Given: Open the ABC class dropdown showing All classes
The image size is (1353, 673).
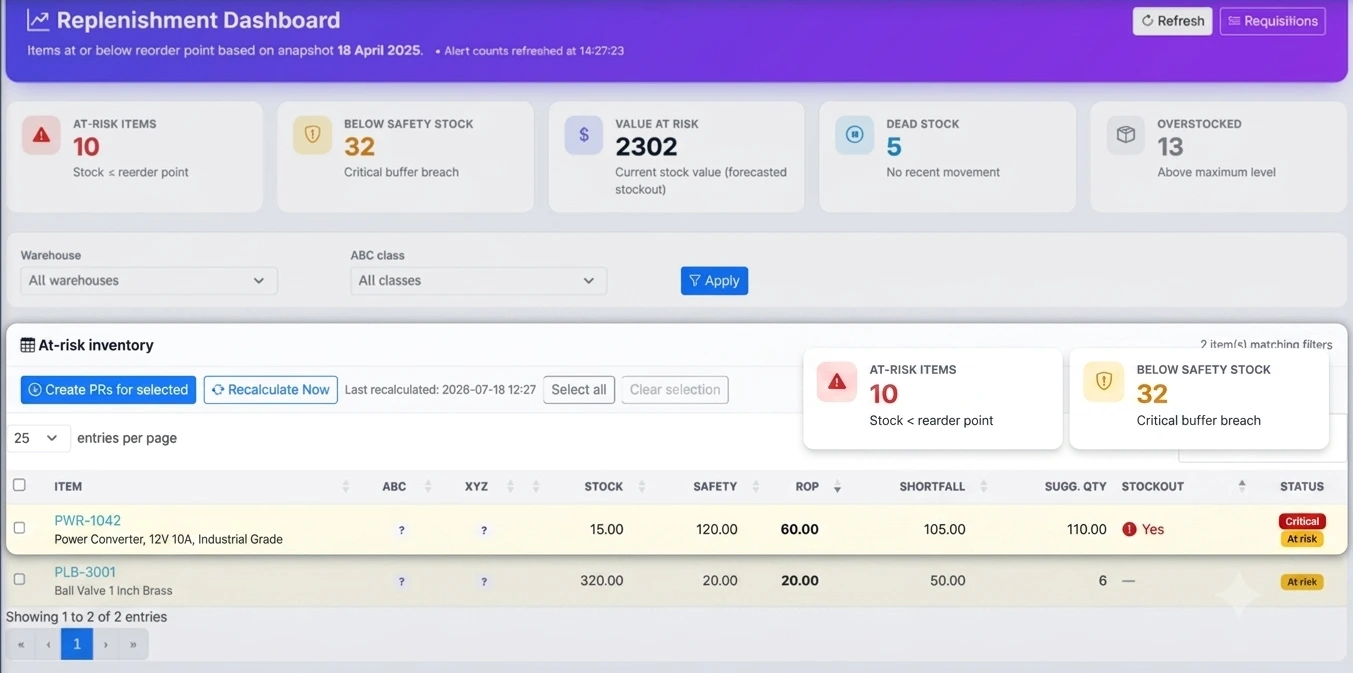Looking at the screenshot, I should point(479,281).
